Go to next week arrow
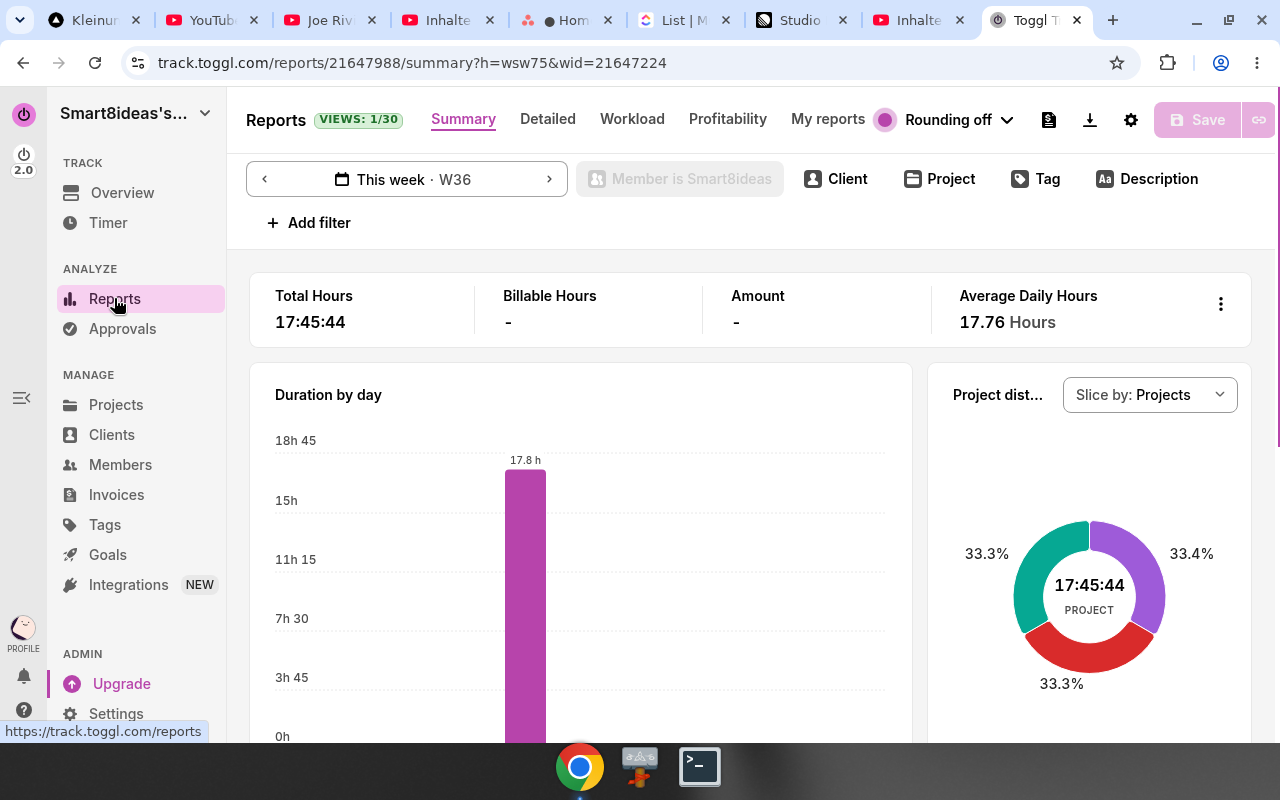This screenshot has height=800, width=1280. click(x=549, y=179)
